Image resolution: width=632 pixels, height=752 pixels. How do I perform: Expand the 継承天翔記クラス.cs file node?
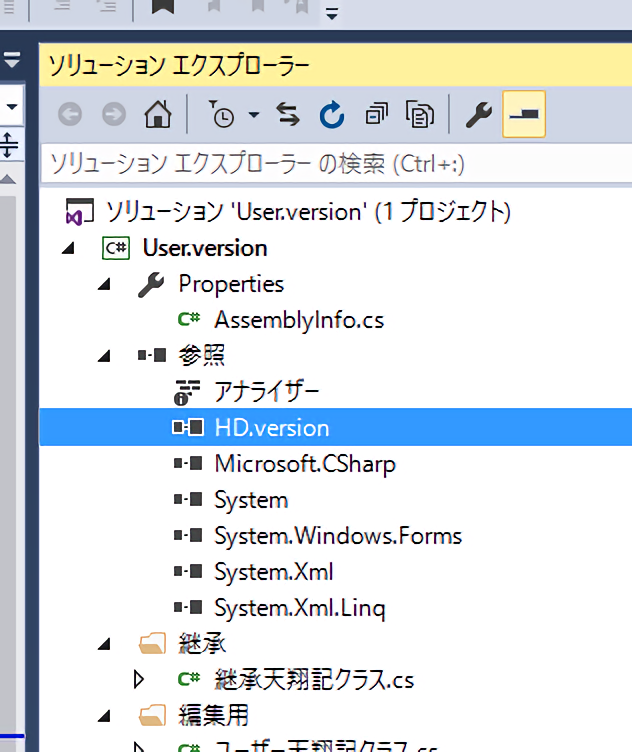coord(139,680)
